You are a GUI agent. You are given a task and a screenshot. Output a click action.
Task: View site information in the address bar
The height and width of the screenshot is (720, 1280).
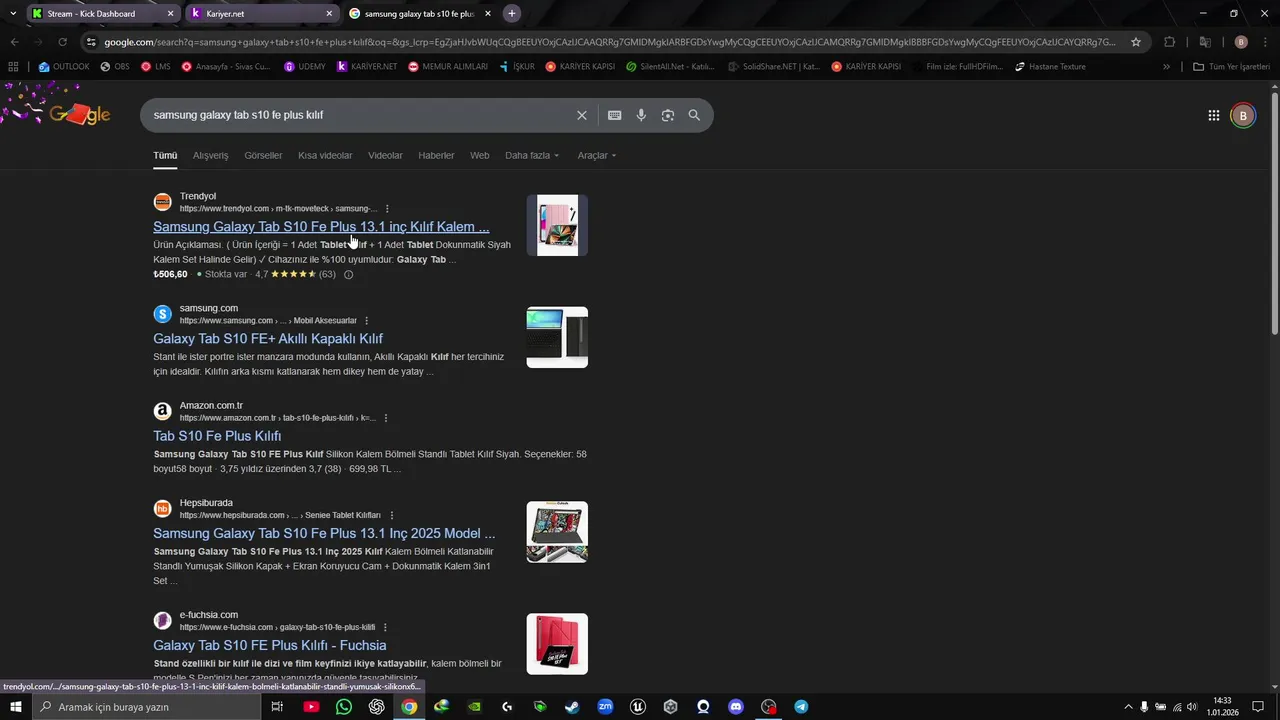tap(91, 42)
